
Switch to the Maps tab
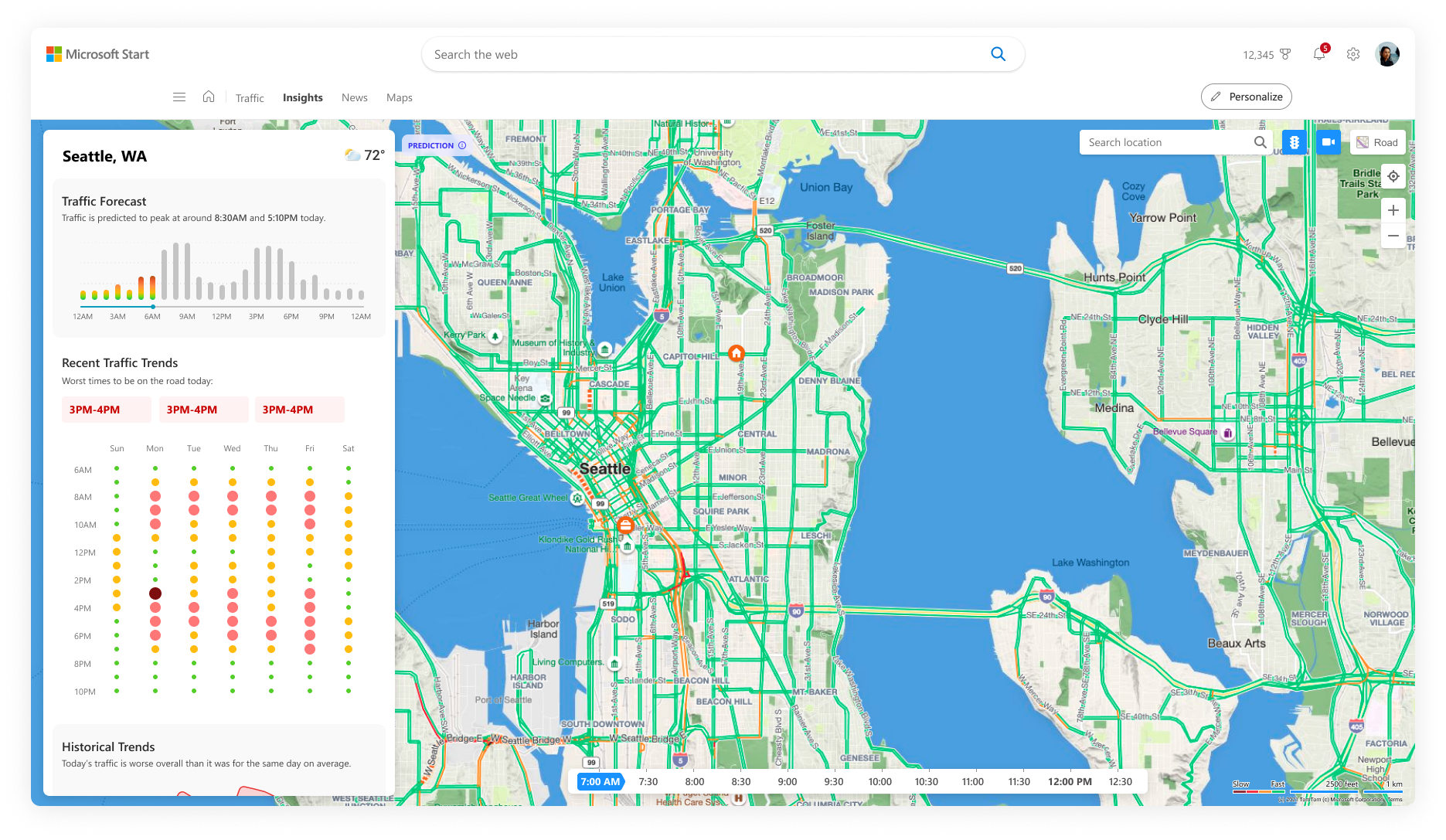tap(400, 97)
